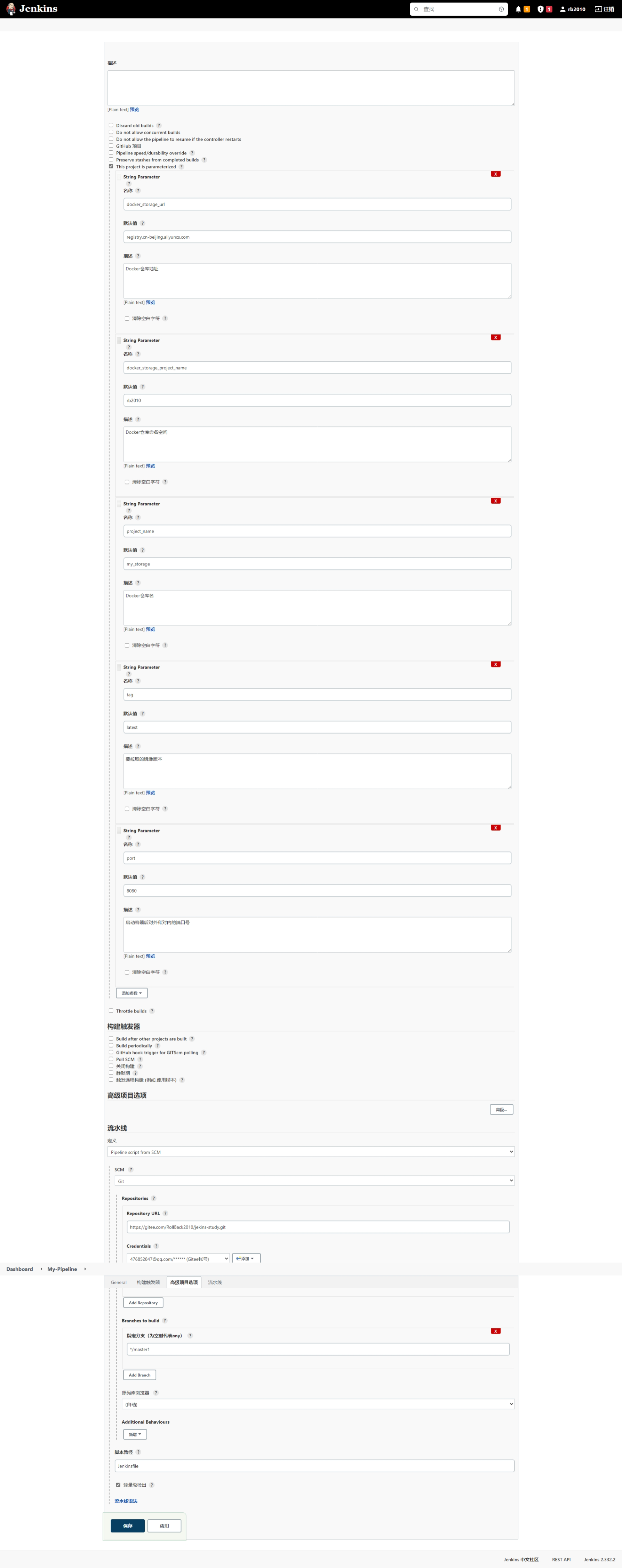Switch to the 流水线 tab
The image size is (622, 1568).
(215, 1282)
